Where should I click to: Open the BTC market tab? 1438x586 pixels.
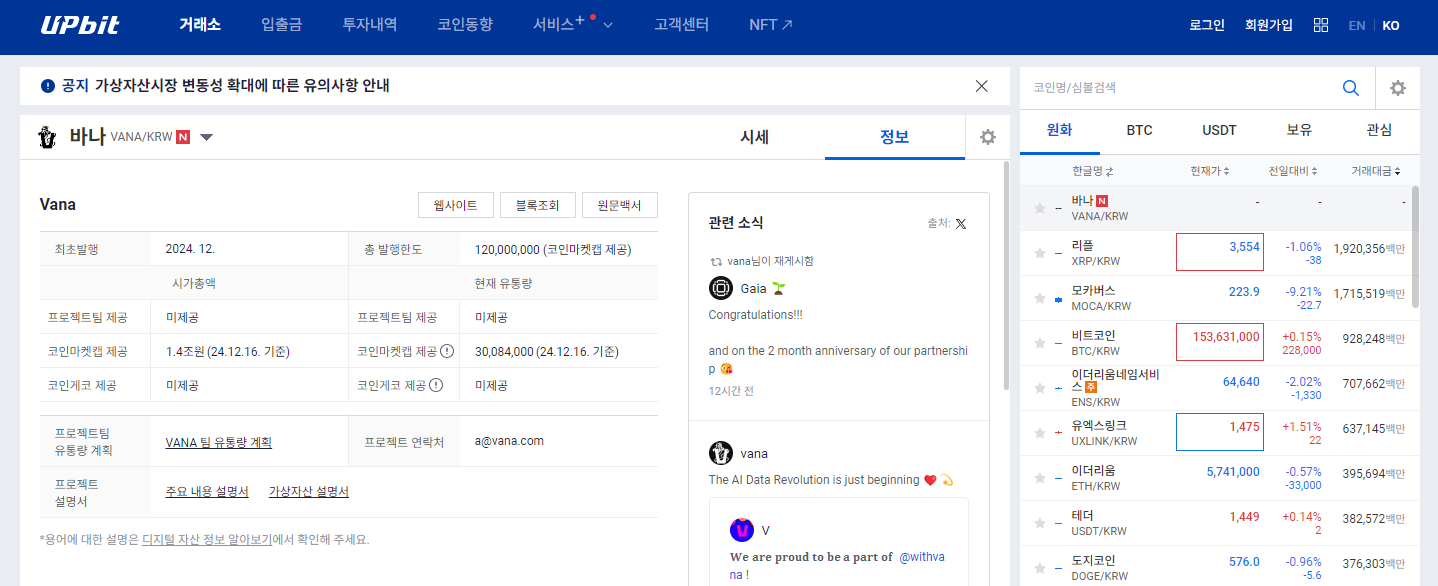[x=1139, y=130]
